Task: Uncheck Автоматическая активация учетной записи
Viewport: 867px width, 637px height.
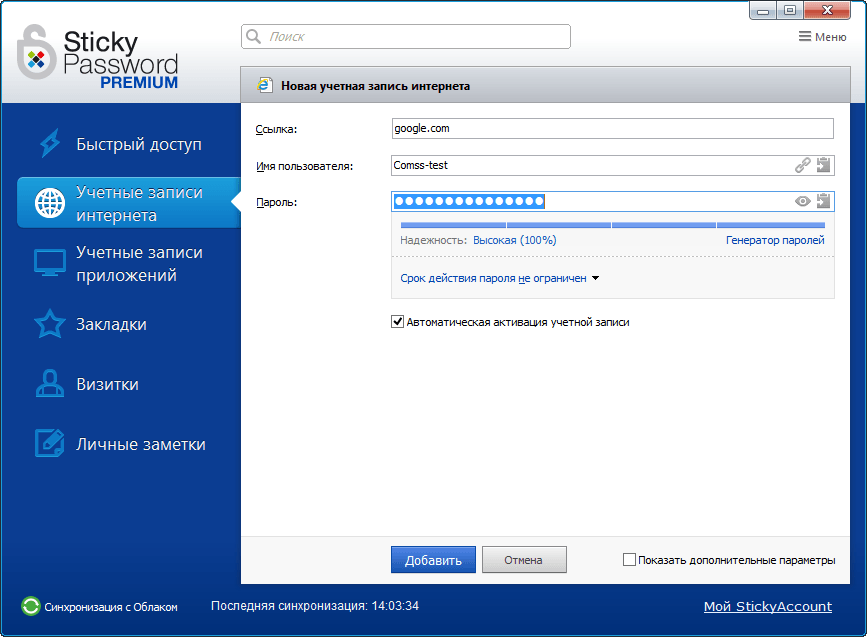Action: coord(397,322)
